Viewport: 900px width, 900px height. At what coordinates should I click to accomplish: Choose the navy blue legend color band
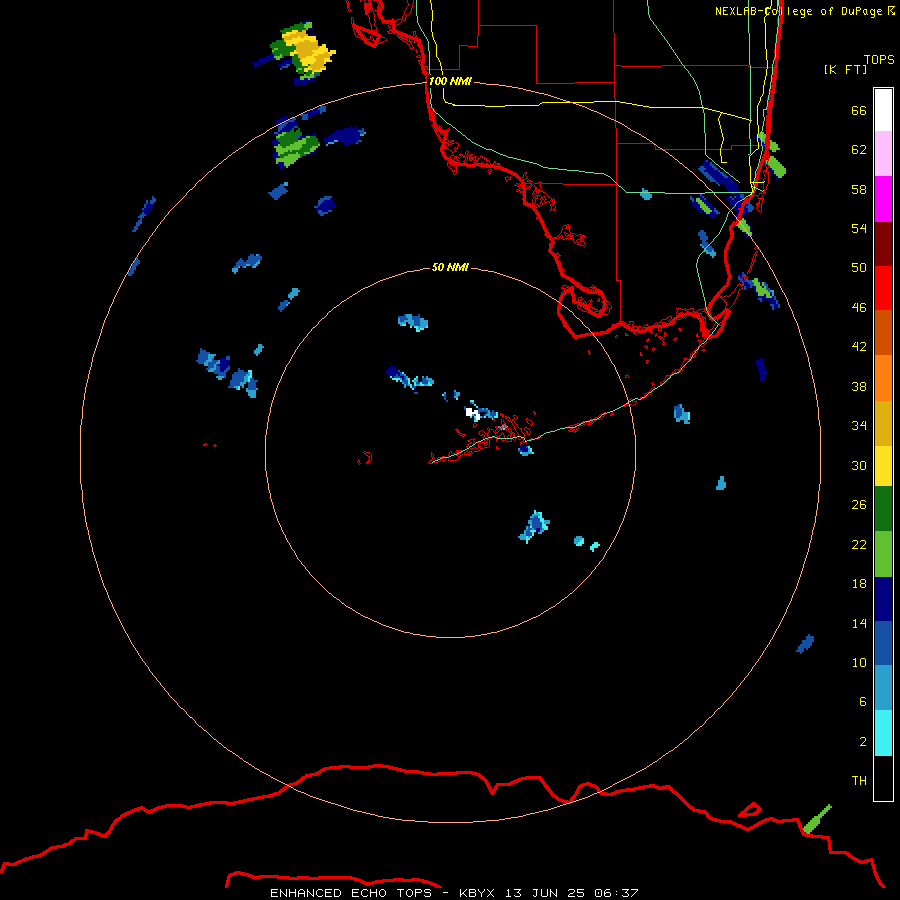[883, 599]
